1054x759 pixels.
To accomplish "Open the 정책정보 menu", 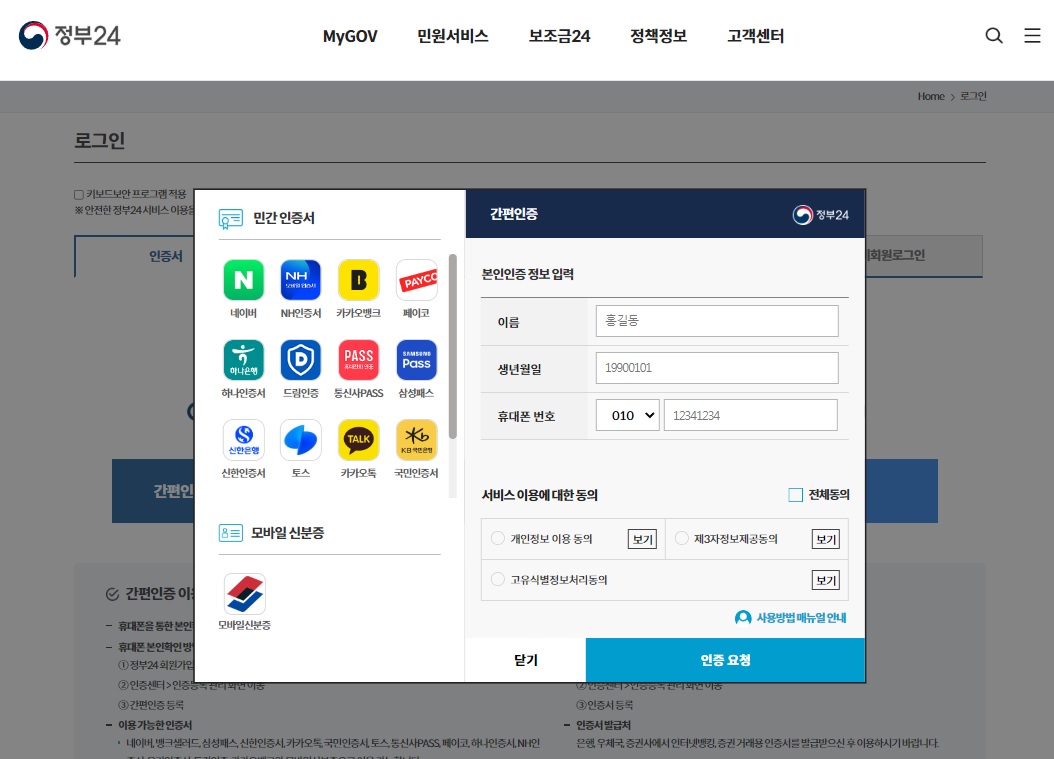I will 658,36.
